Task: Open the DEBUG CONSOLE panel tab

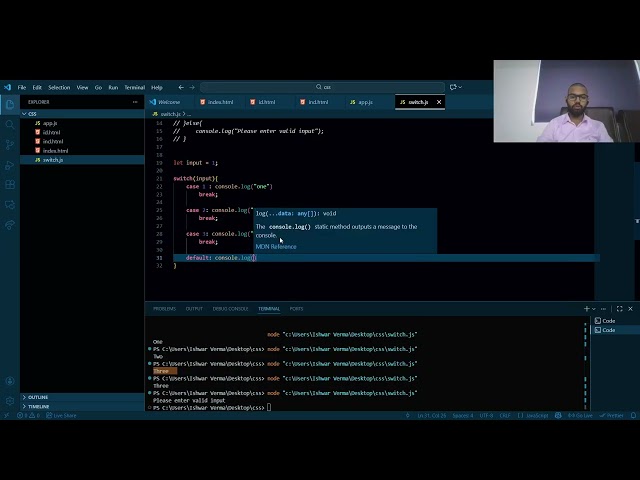Action: [231, 309]
